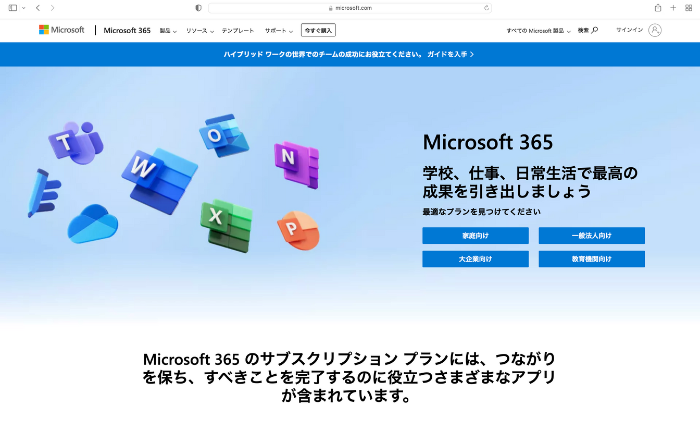The image size is (700, 432).
Task: Open the Safari share icon
Action: tap(658, 8)
